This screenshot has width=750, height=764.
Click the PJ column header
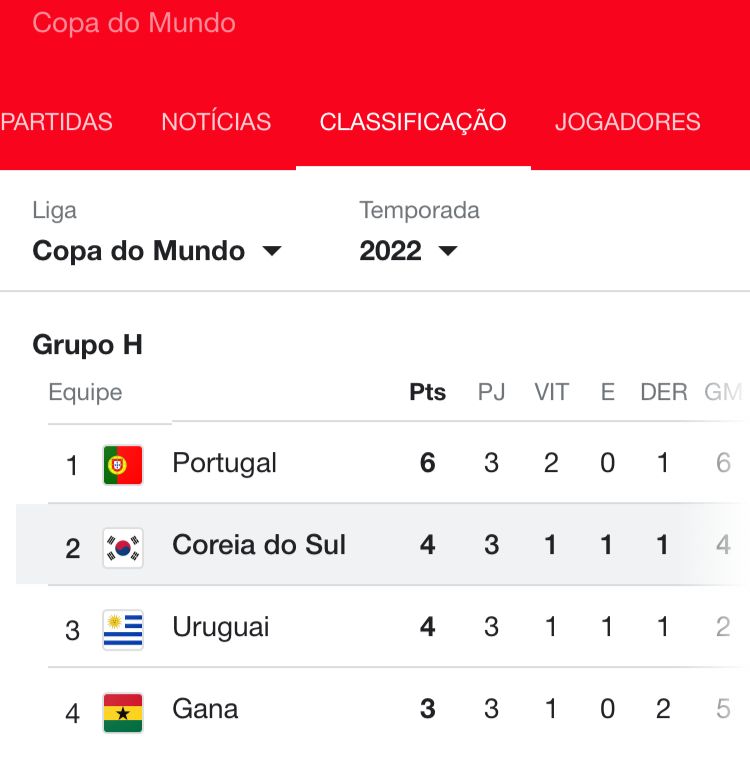pyautogui.click(x=491, y=392)
